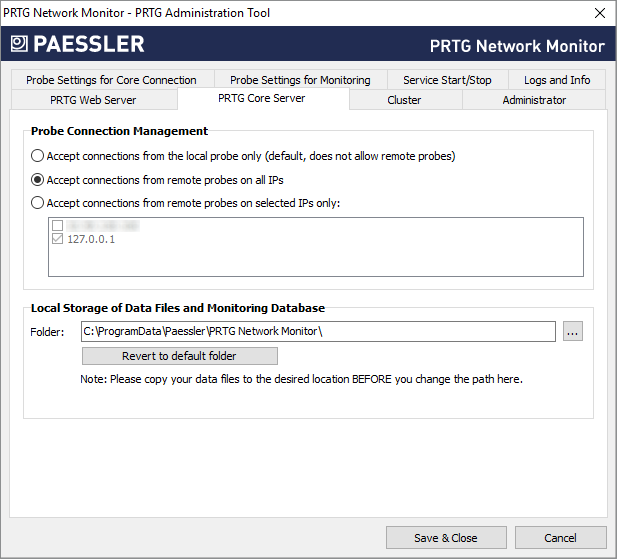
Task: Toggle the 127.0.0.1 IP checkbox
Action: tap(57, 240)
